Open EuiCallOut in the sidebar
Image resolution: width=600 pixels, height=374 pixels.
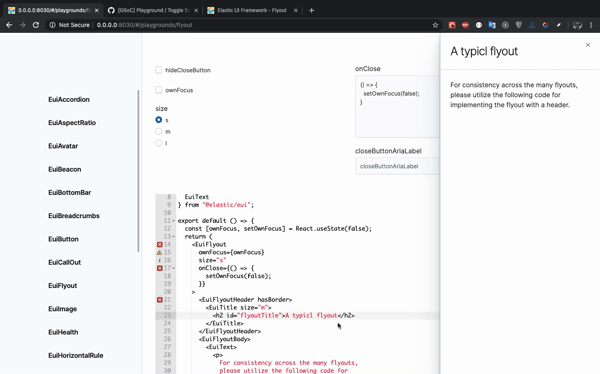pos(65,263)
